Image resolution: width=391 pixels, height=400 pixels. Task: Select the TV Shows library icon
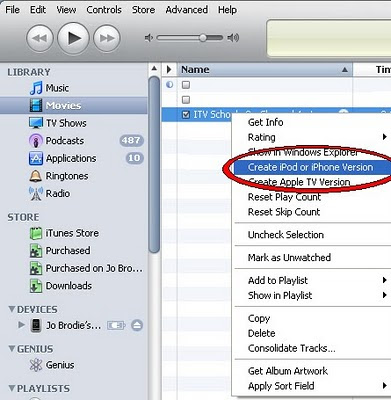pos(36,123)
